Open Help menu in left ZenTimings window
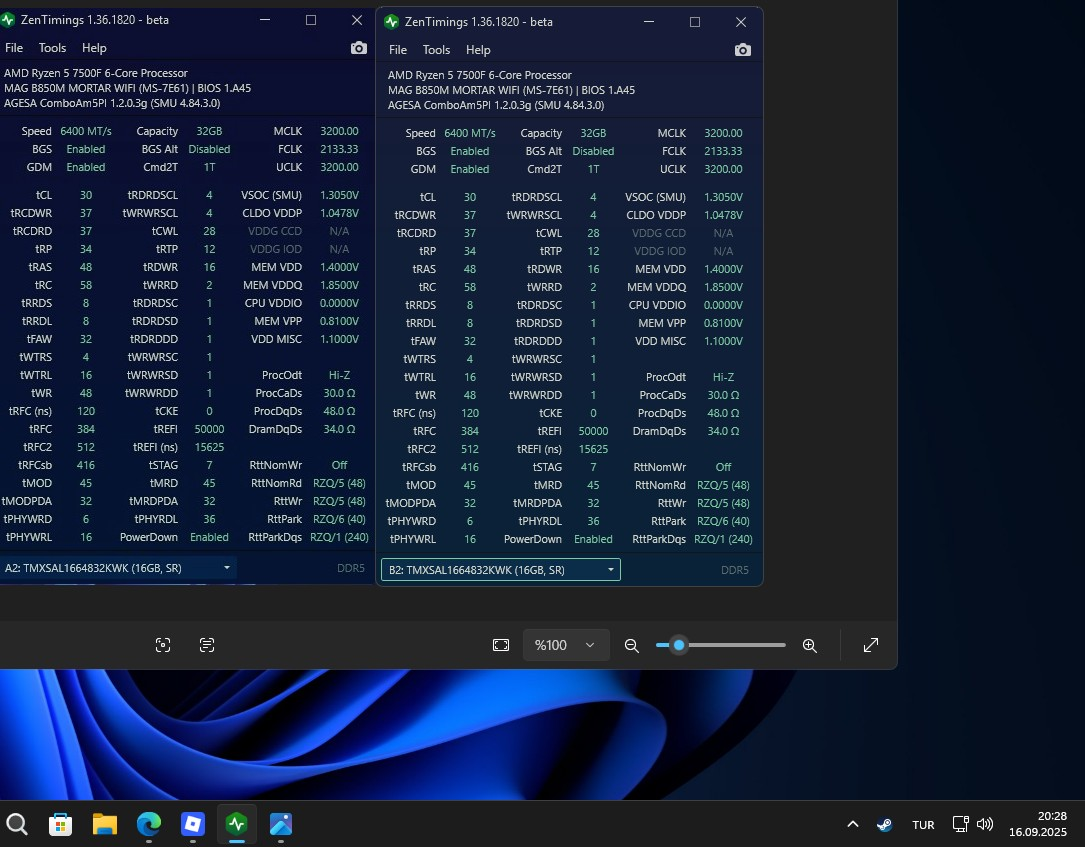 pyautogui.click(x=94, y=48)
